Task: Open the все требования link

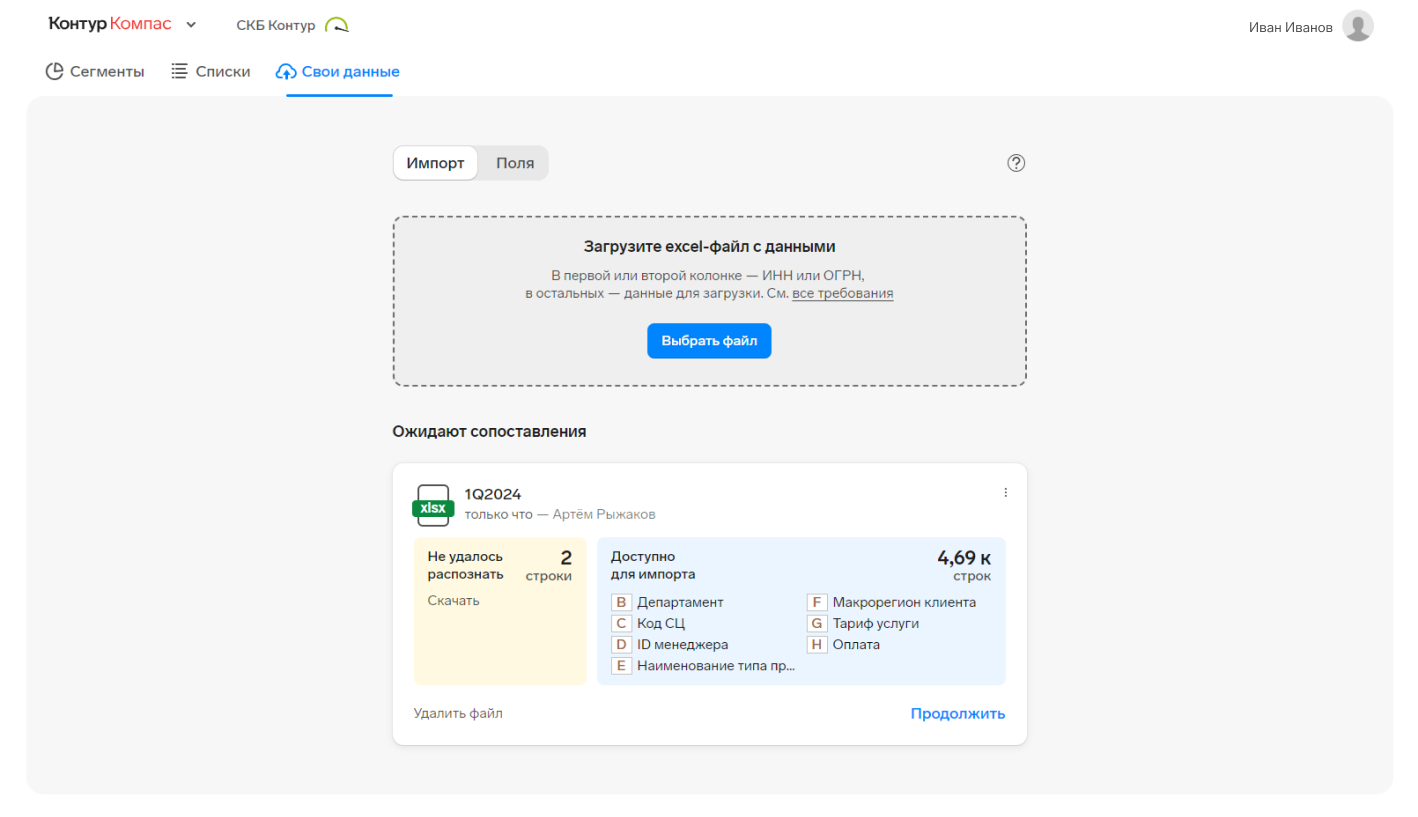Action: pyautogui.click(x=843, y=294)
